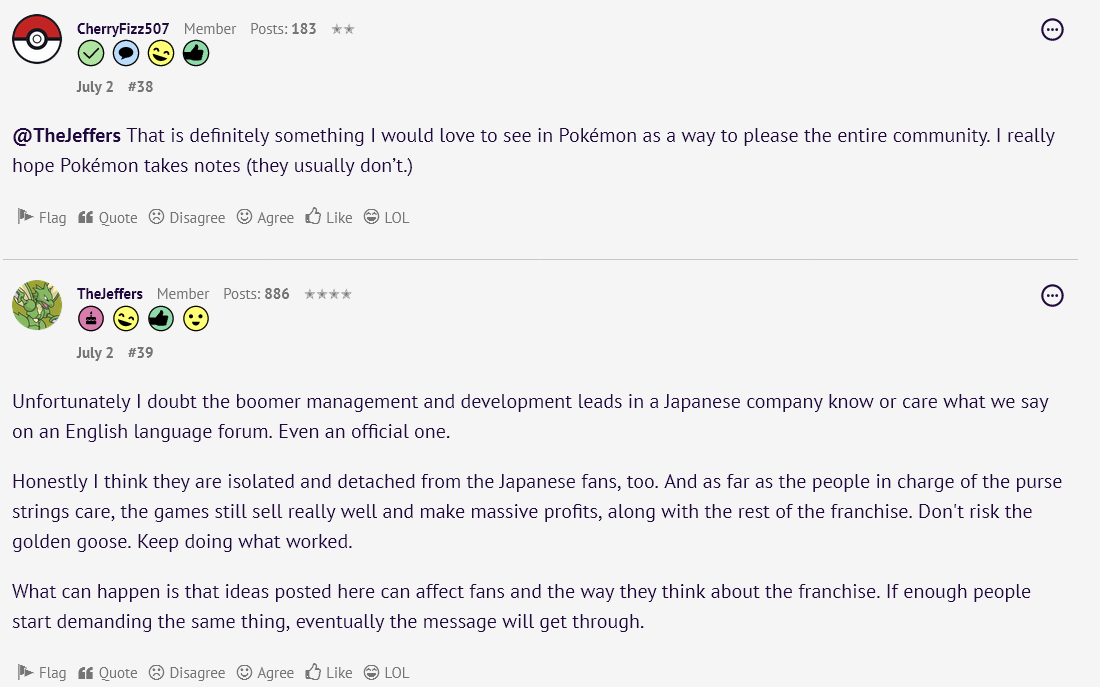The image size is (1100, 687).
Task: Open the @TheJeffers mention link
Action: tap(66, 136)
